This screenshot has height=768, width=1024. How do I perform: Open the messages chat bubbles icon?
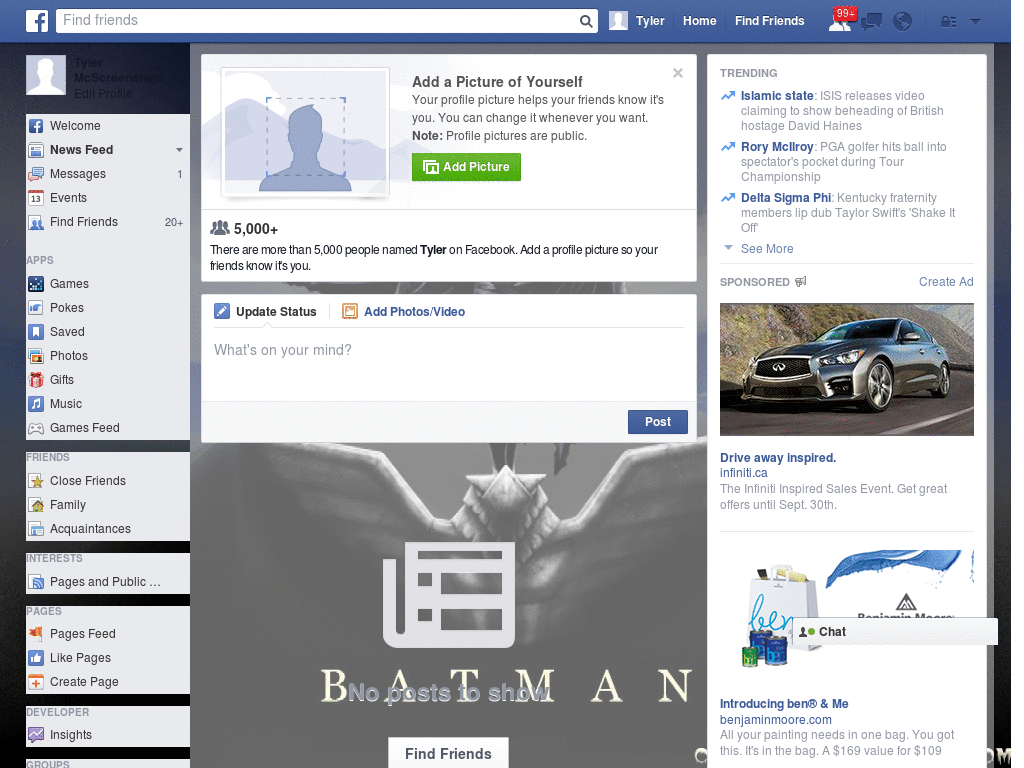point(871,22)
